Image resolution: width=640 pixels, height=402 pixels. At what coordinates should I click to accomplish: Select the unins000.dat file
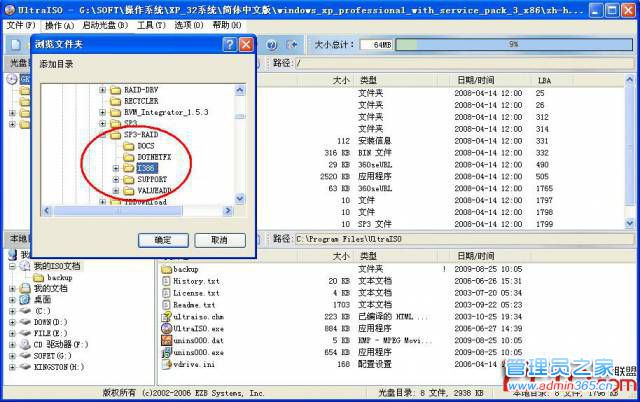(x=193, y=340)
